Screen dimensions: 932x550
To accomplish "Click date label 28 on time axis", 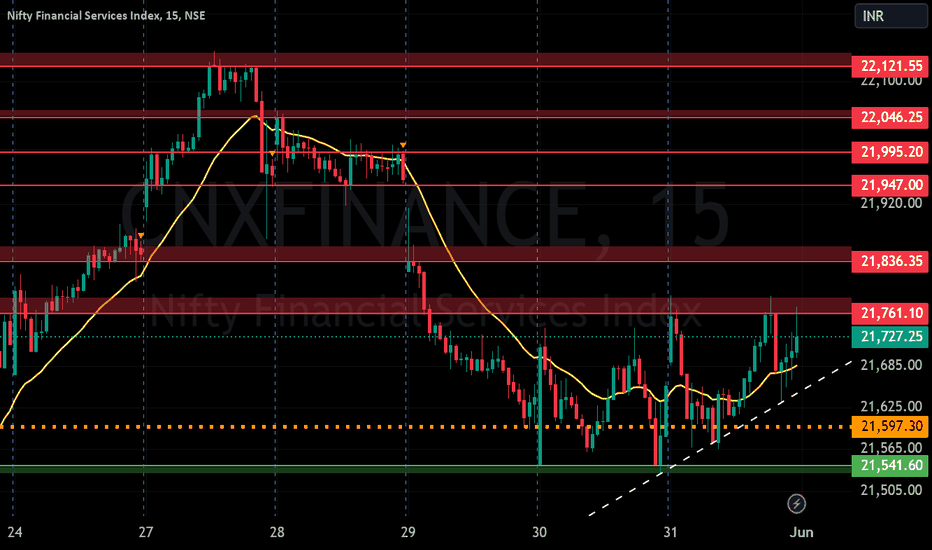I will [277, 532].
